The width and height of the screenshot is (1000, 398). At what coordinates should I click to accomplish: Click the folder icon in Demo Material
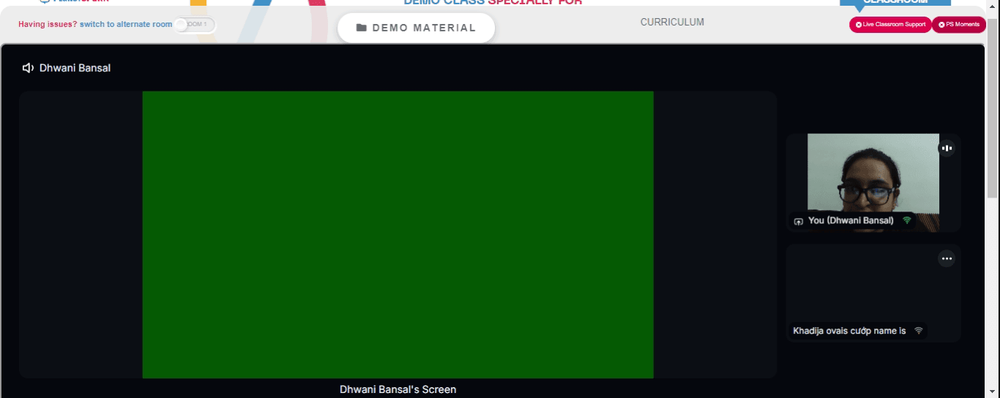point(362,28)
